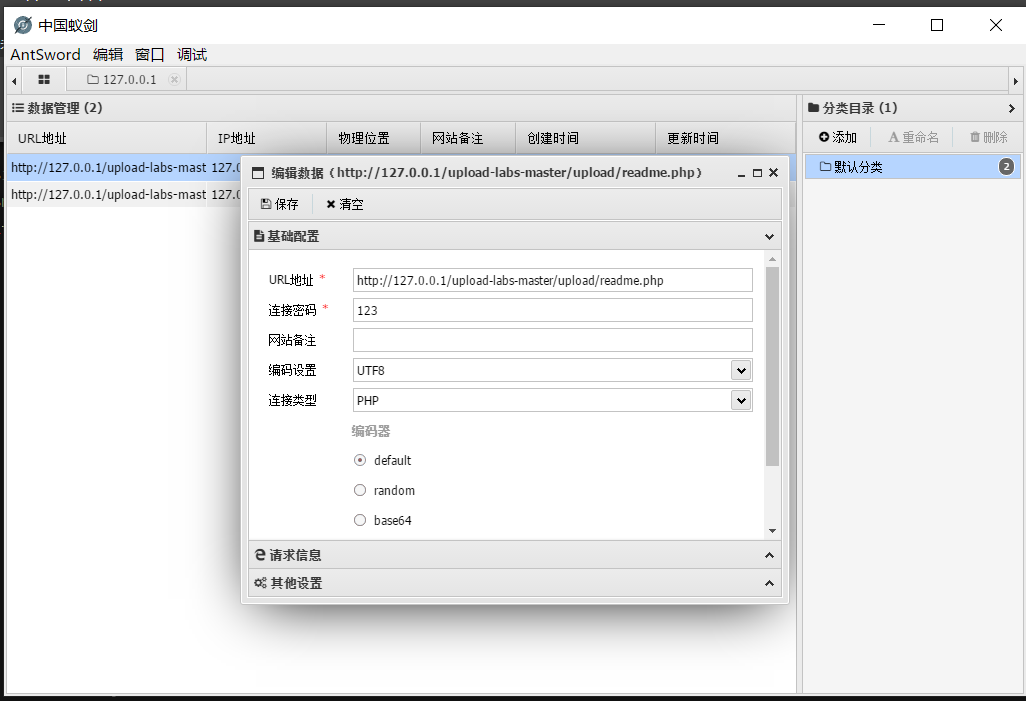Viewport: 1026px width, 701px height.
Task: Close the 中国蚁剑 main window
Action: (x=995, y=25)
